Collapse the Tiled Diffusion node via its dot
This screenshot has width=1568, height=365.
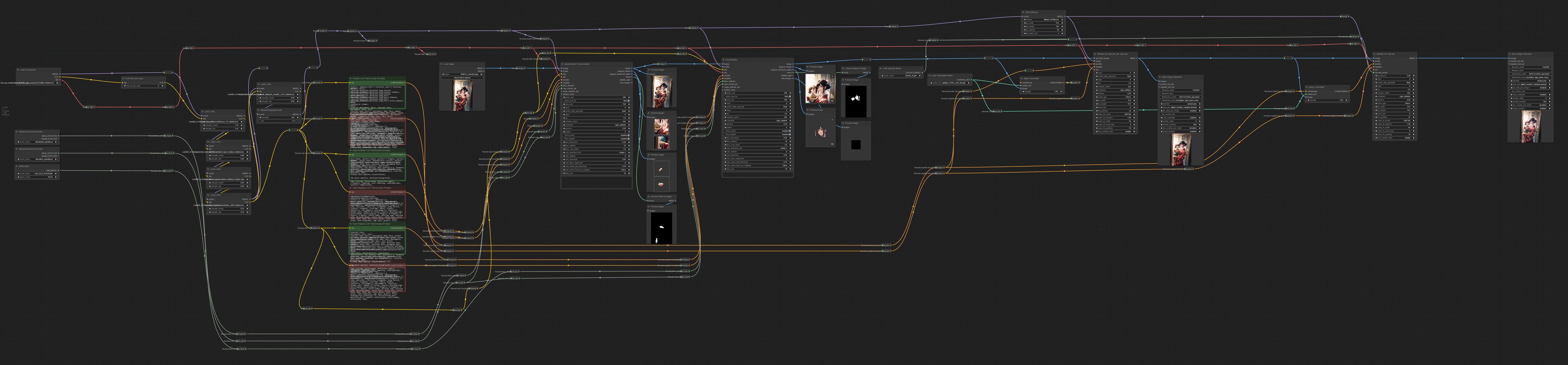pyautogui.click(x=1023, y=12)
